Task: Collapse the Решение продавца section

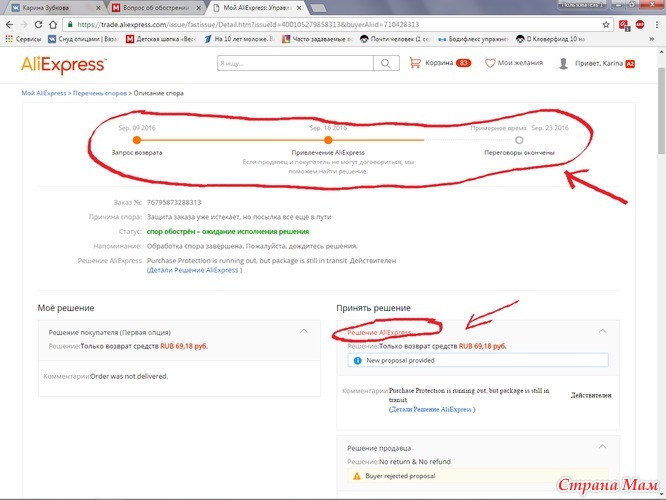Action: [602, 446]
